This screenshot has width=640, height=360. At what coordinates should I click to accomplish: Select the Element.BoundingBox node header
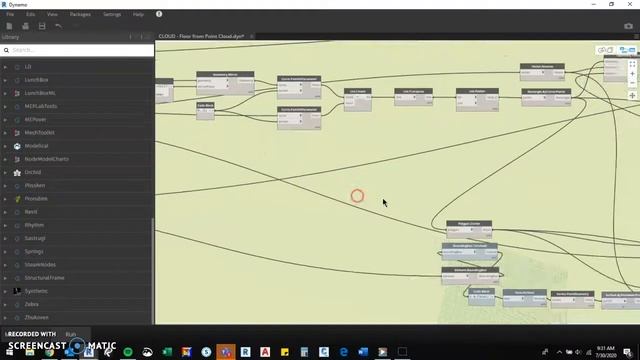[x=470, y=270]
